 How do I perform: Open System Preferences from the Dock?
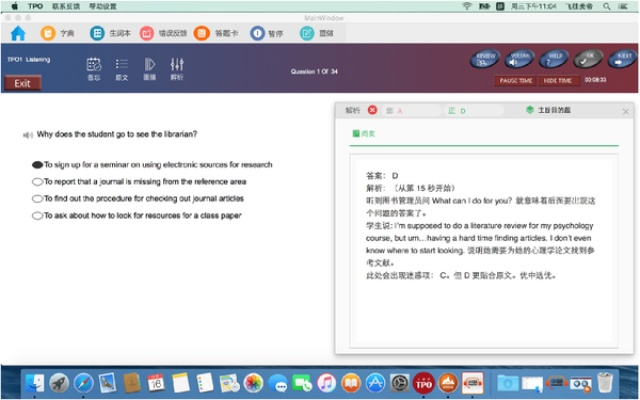point(400,383)
